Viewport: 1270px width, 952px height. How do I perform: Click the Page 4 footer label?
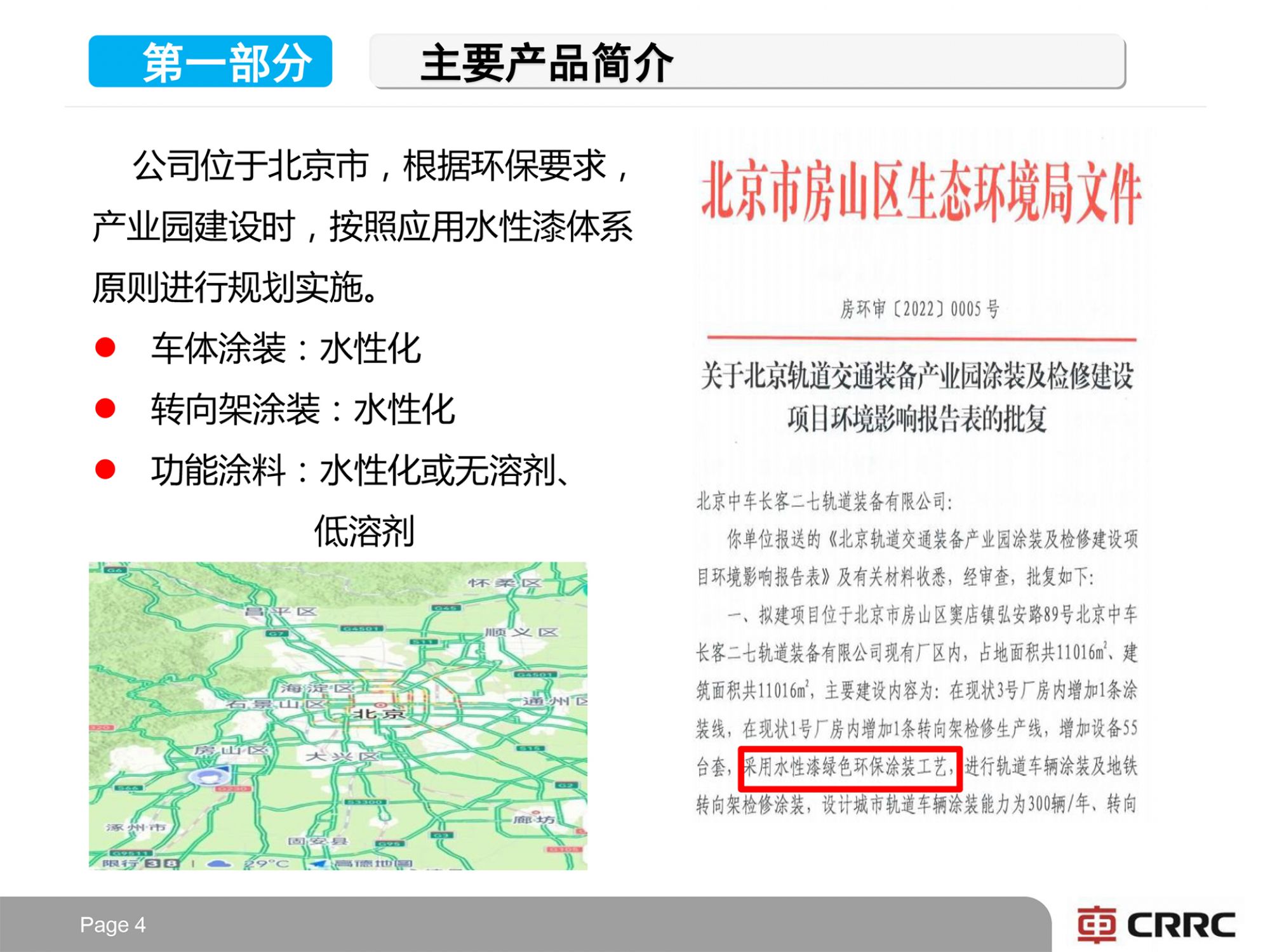coord(113,925)
